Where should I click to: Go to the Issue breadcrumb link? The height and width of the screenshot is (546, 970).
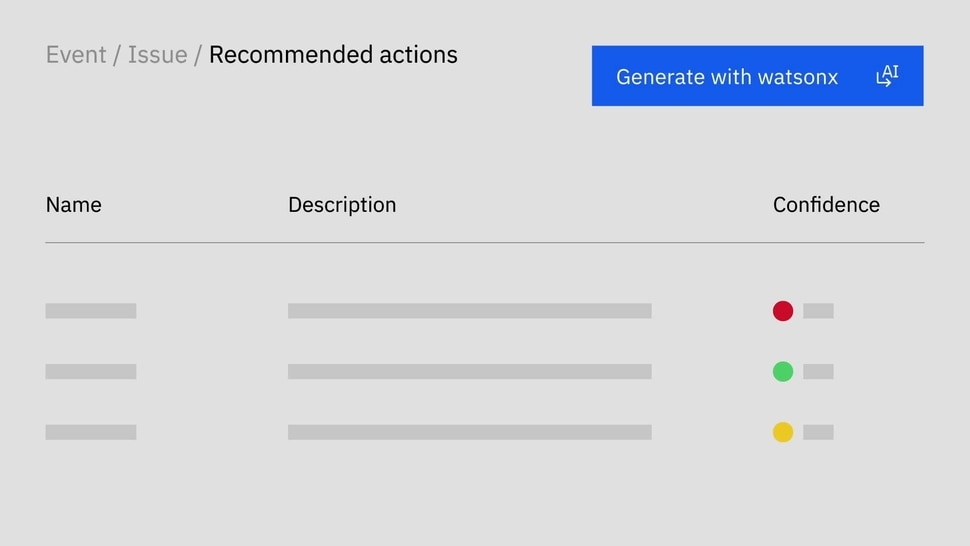point(157,54)
